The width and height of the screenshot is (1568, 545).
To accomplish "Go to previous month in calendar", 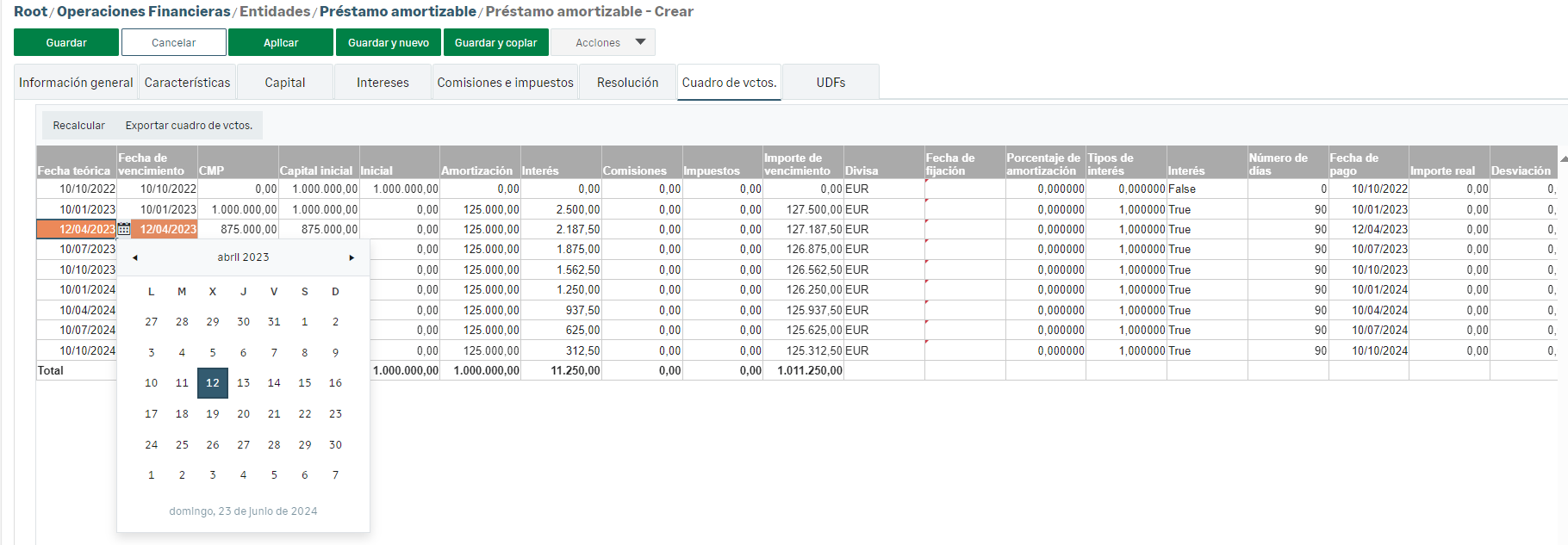I will click(135, 257).
